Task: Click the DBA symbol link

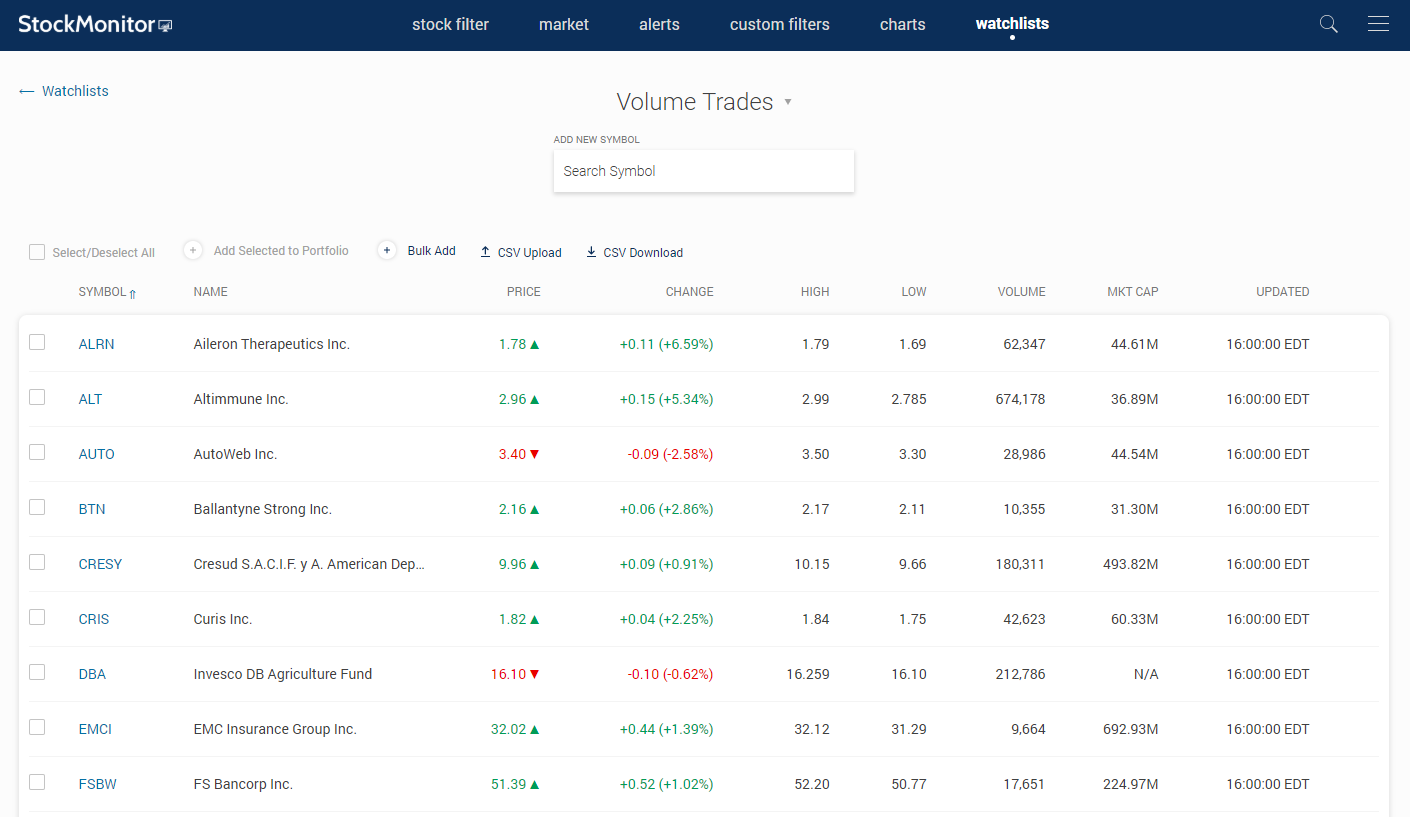Action: 92,673
